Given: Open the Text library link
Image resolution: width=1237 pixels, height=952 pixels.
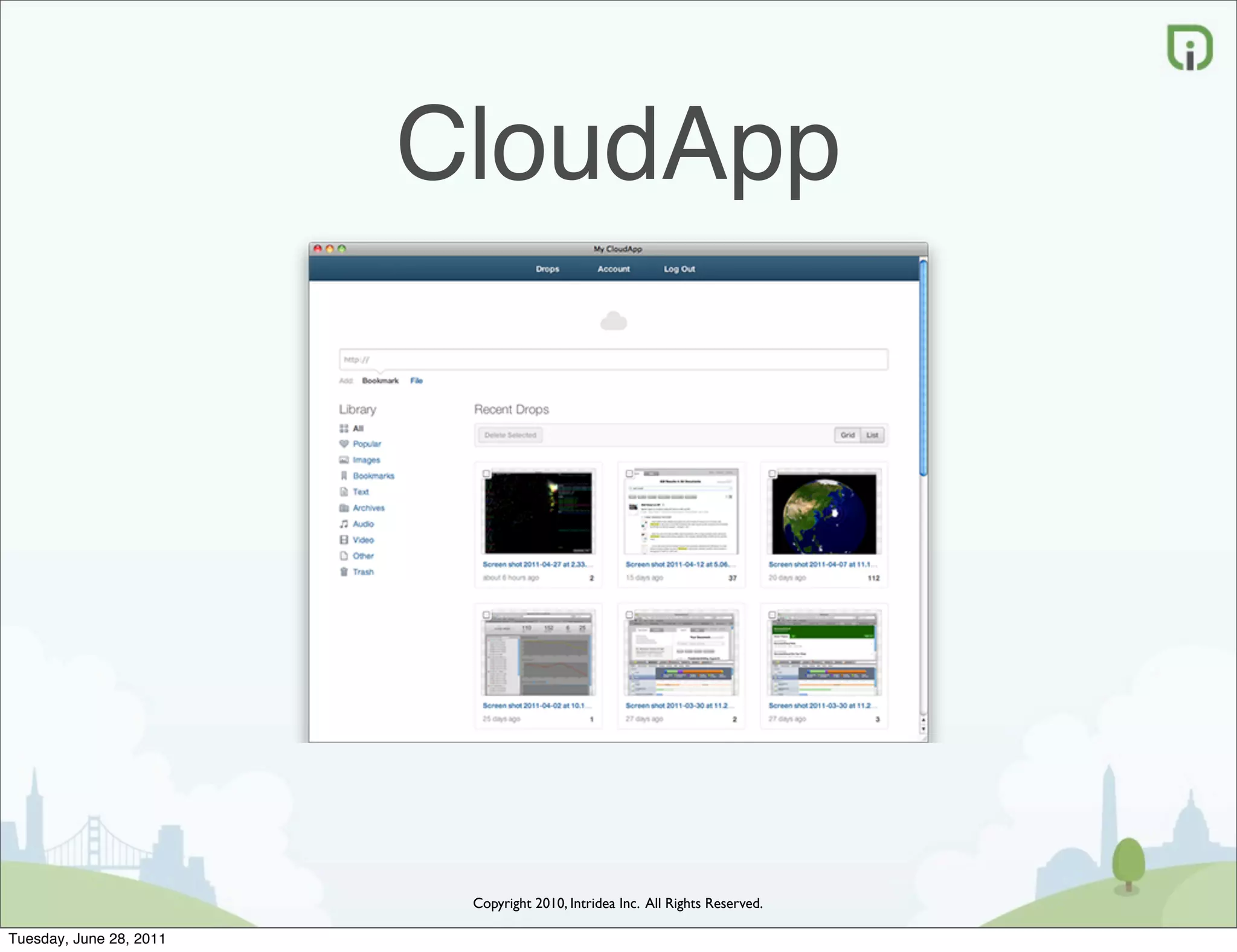Looking at the screenshot, I should coord(361,492).
